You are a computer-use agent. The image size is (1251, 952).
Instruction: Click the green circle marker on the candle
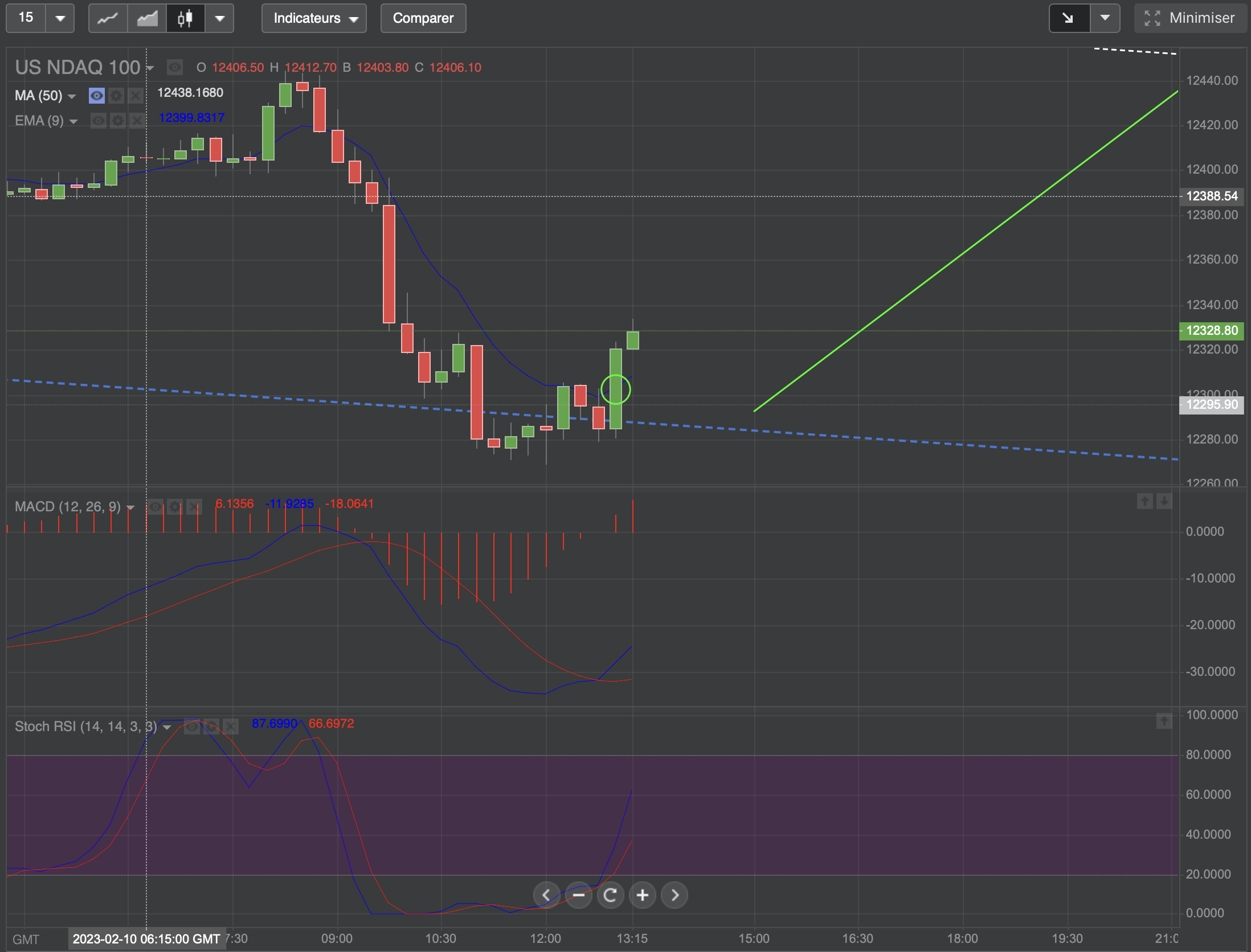(x=616, y=390)
